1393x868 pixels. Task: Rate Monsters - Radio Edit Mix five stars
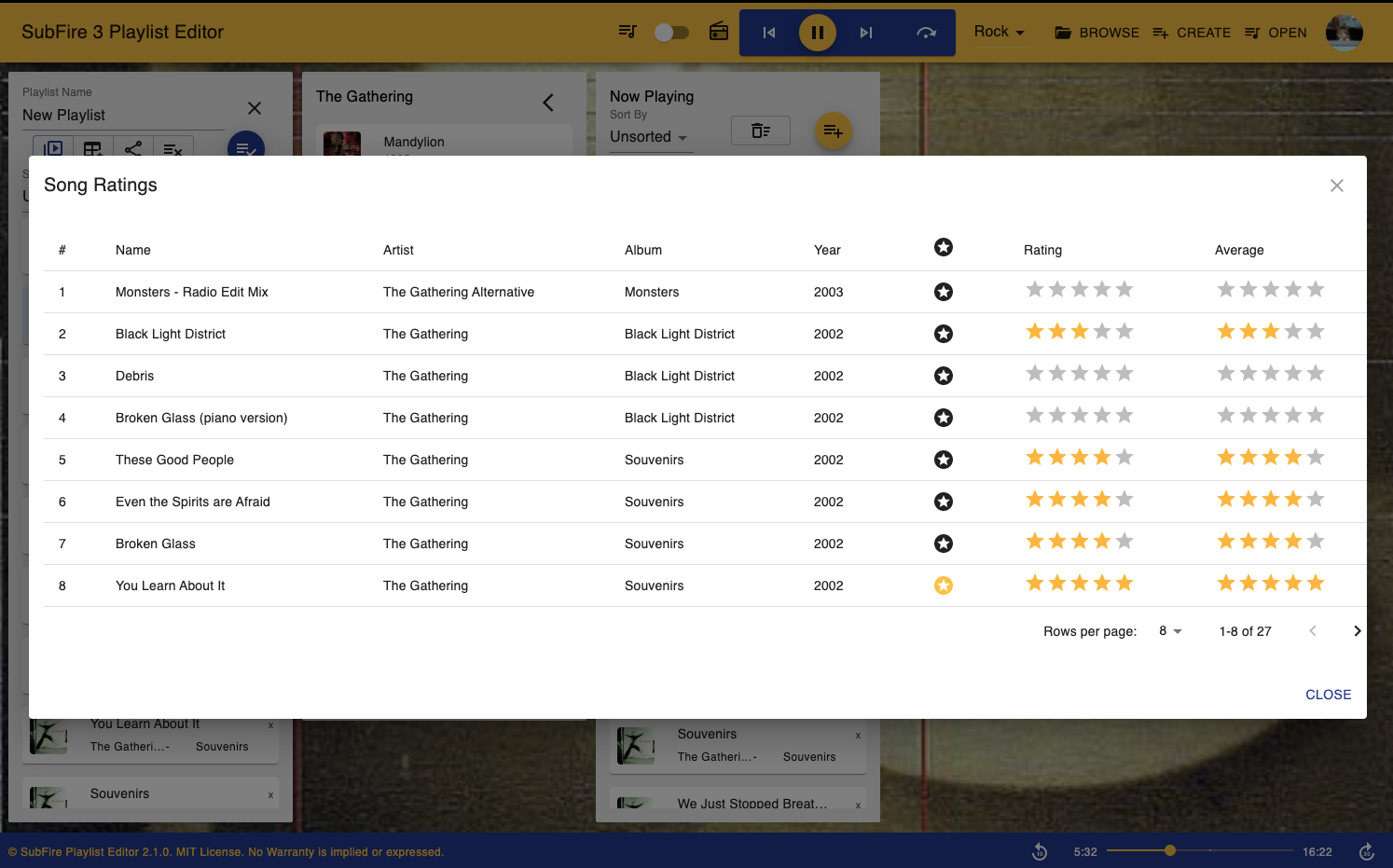coord(1124,289)
